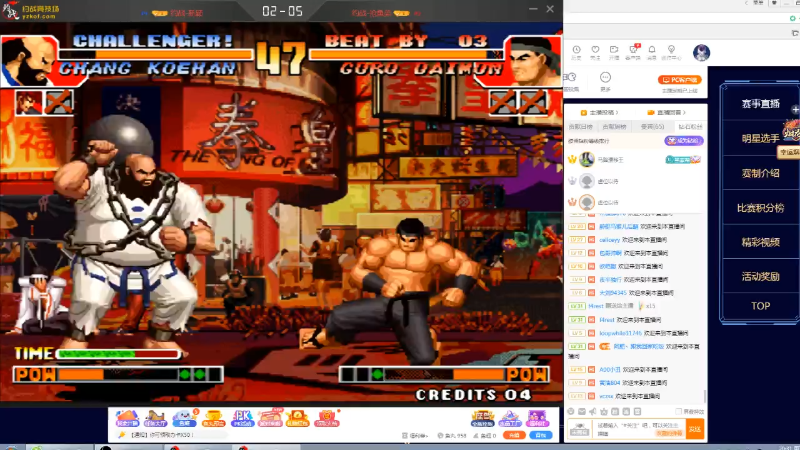Image resolution: width=800 pixels, height=450 pixels.
Task: Click the house-shaped hall icon in gift bar
Action: 156,418
